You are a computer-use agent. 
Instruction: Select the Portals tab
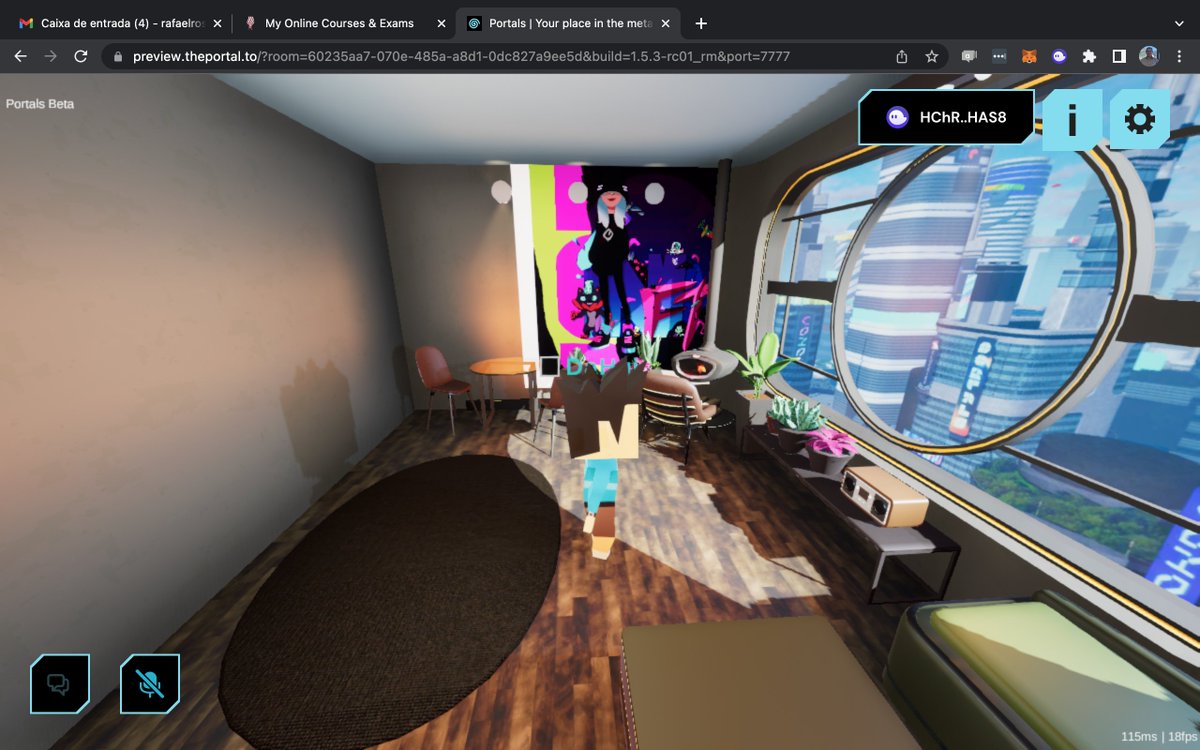click(568, 23)
